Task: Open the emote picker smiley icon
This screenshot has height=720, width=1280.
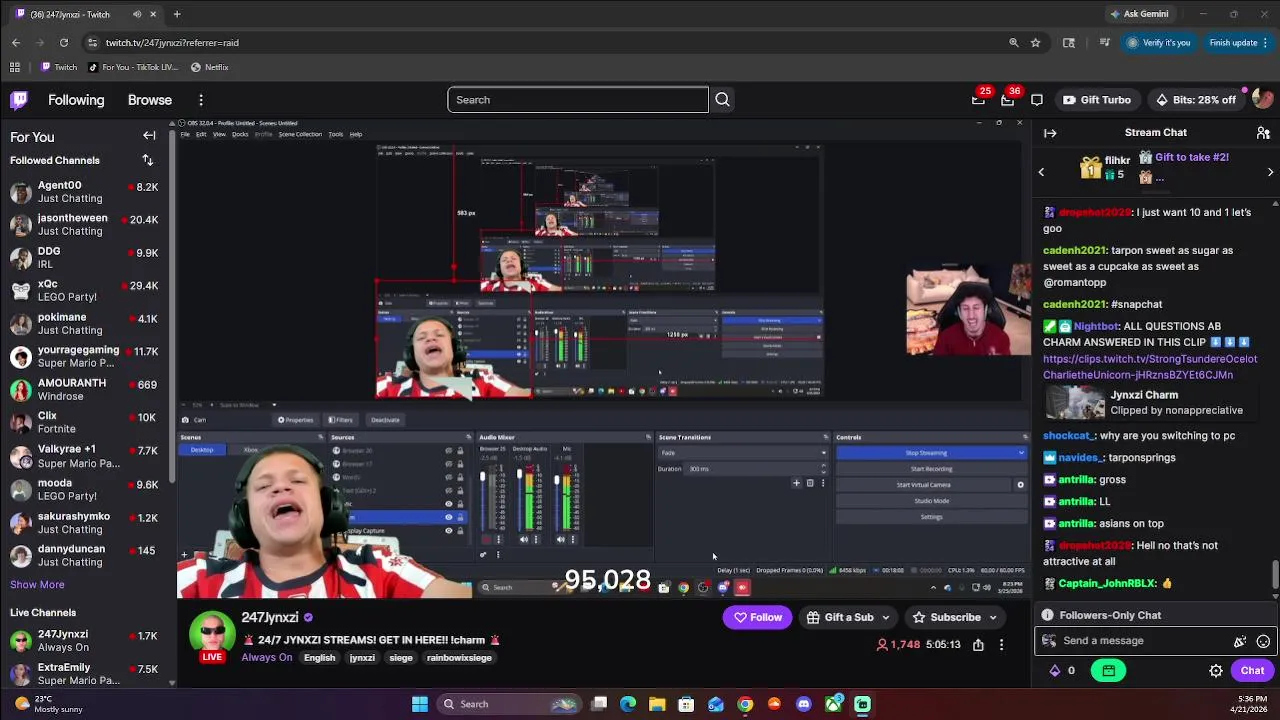Action: 1263,641
